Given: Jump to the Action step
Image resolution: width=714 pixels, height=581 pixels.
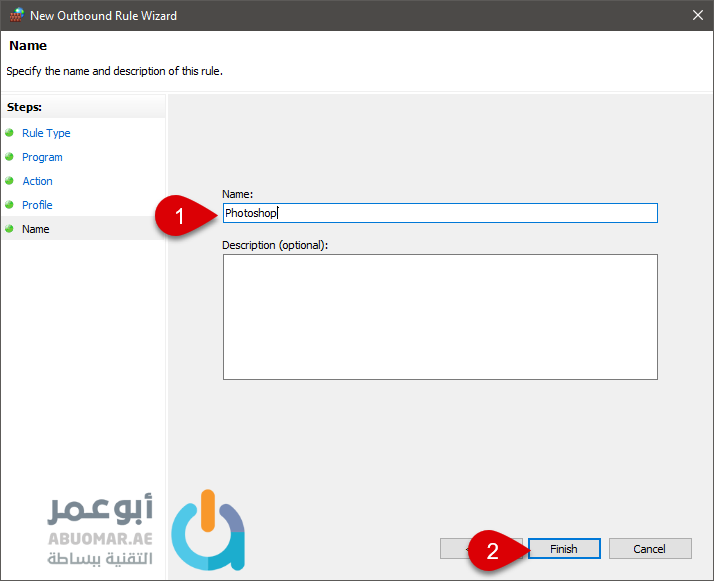Looking at the screenshot, I should (37, 181).
